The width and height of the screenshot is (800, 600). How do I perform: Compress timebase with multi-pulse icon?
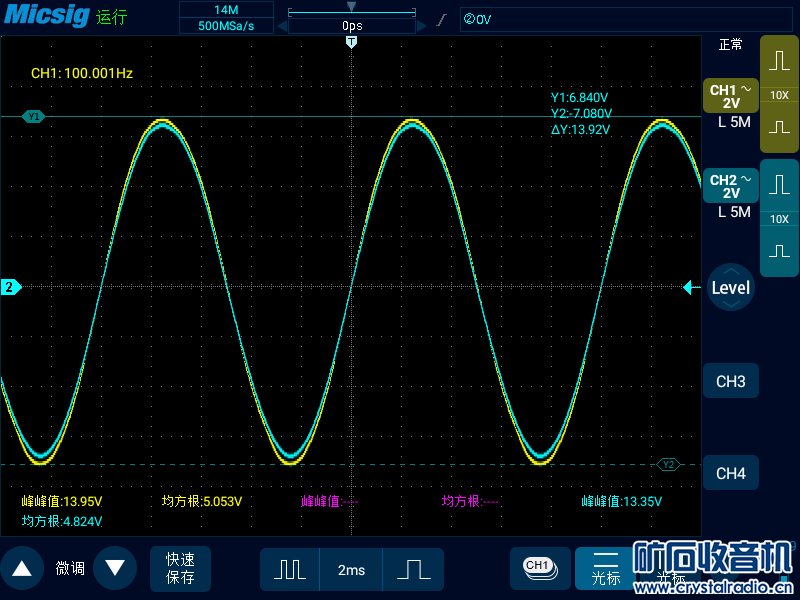coord(290,569)
